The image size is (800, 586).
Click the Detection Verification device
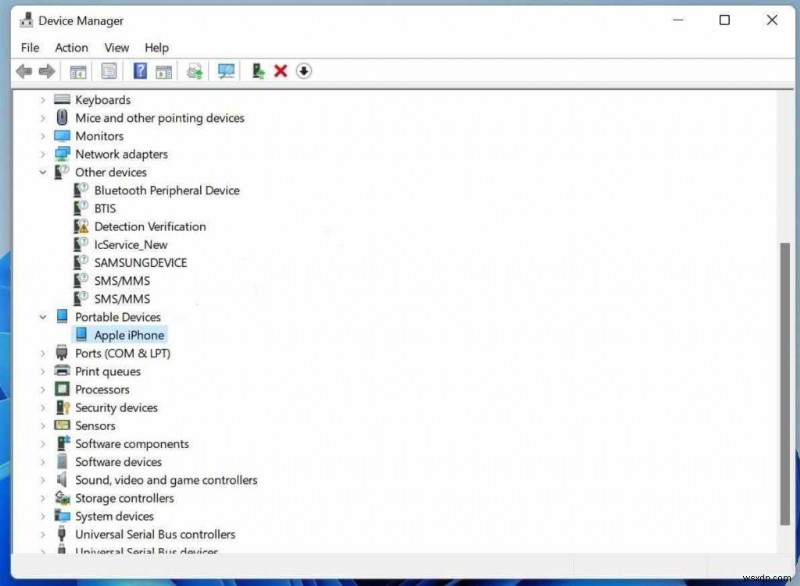tap(151, 226)
